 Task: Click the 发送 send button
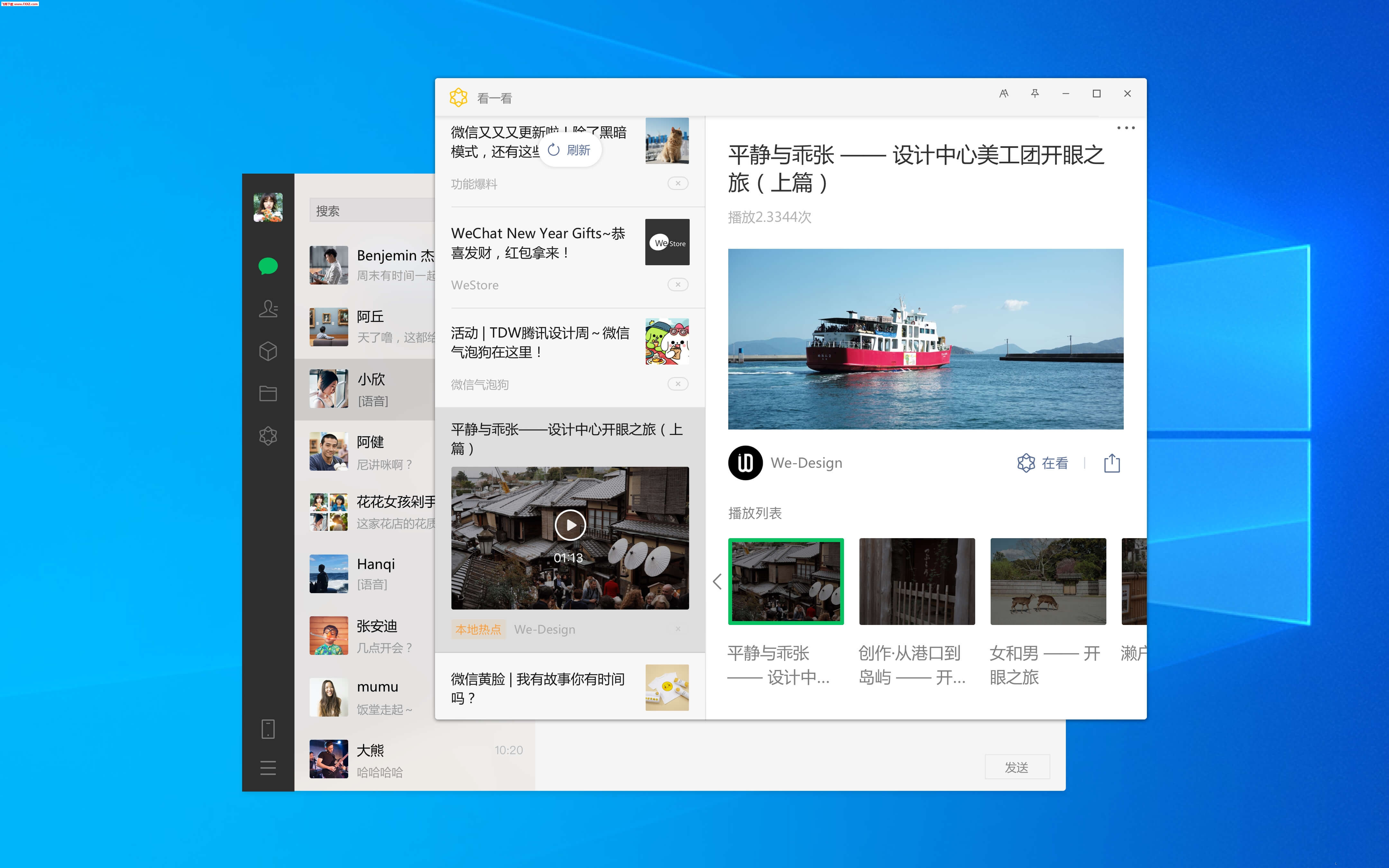point(1017,767)
